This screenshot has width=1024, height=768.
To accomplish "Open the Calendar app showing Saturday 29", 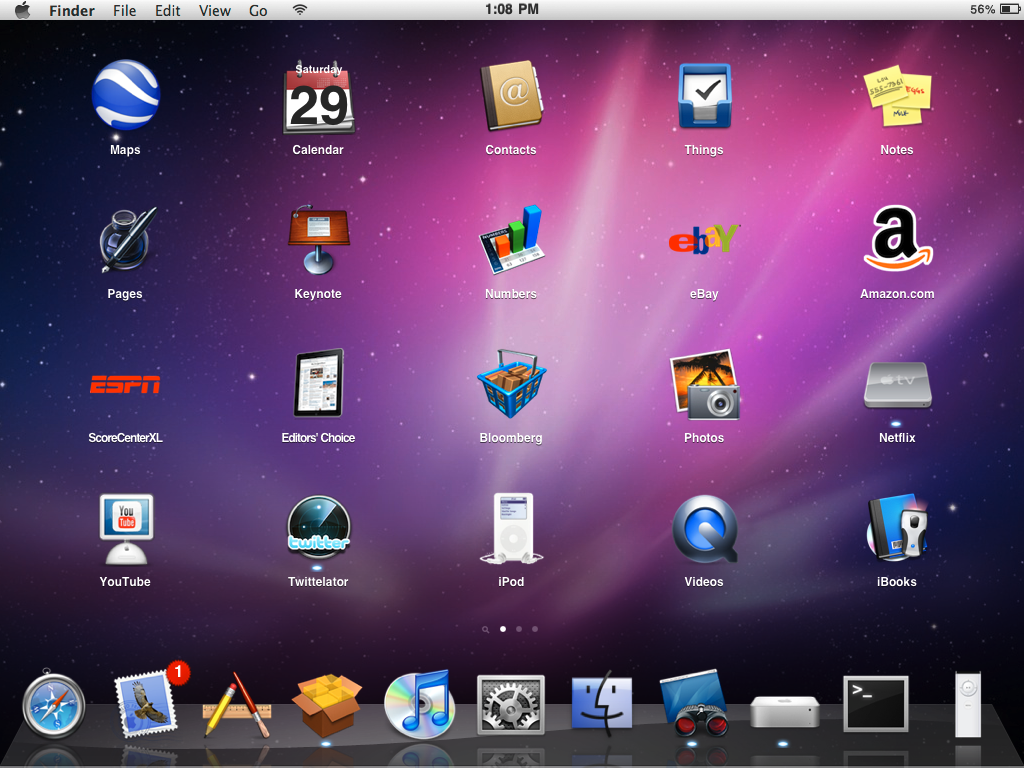I will [318, 98].
